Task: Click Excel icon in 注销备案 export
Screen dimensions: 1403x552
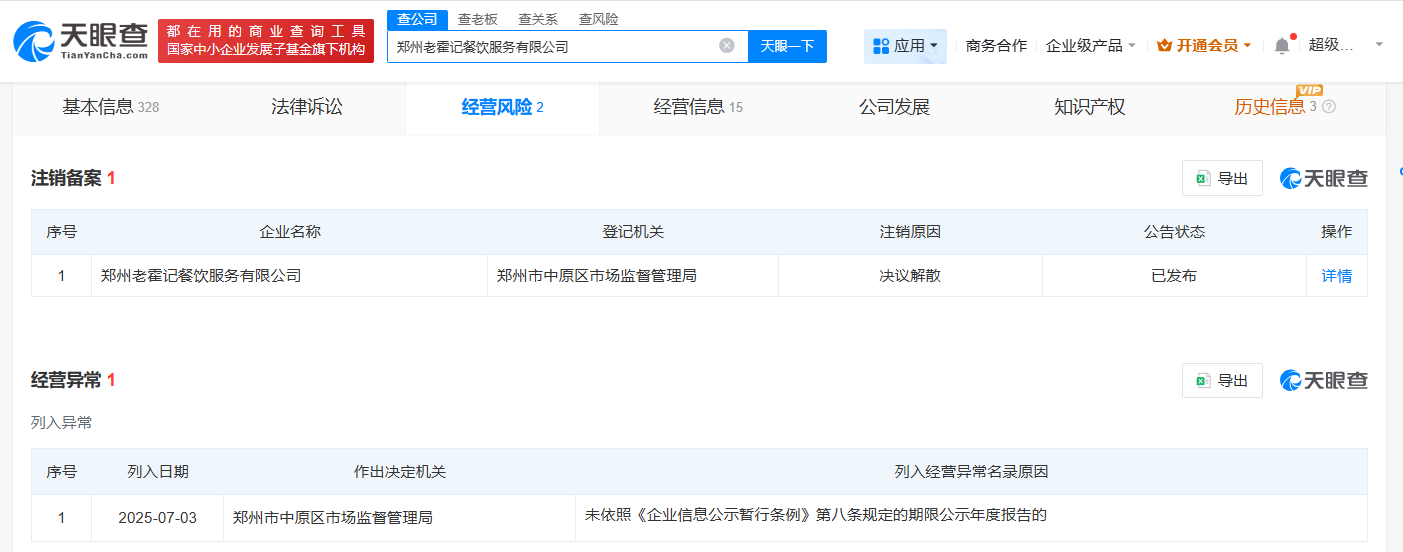Action: [1202, 178]
